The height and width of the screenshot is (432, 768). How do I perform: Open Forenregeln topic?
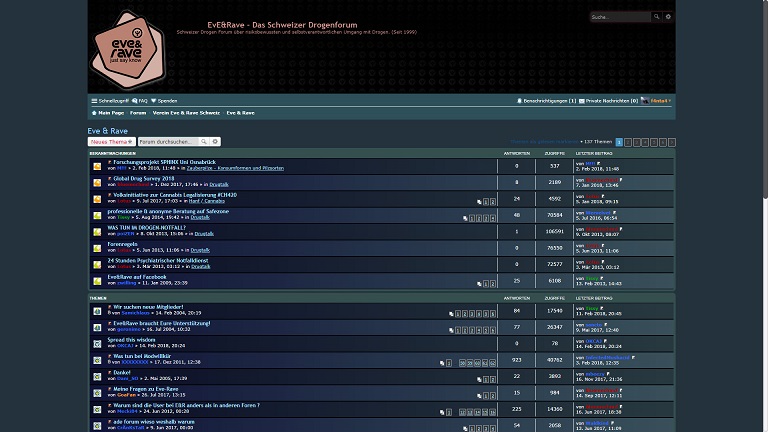(122, 244)
